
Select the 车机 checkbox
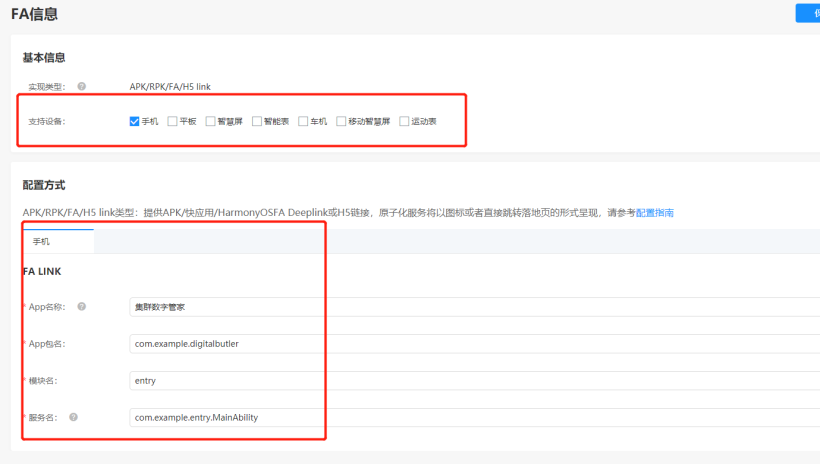[x=303, y=122]
